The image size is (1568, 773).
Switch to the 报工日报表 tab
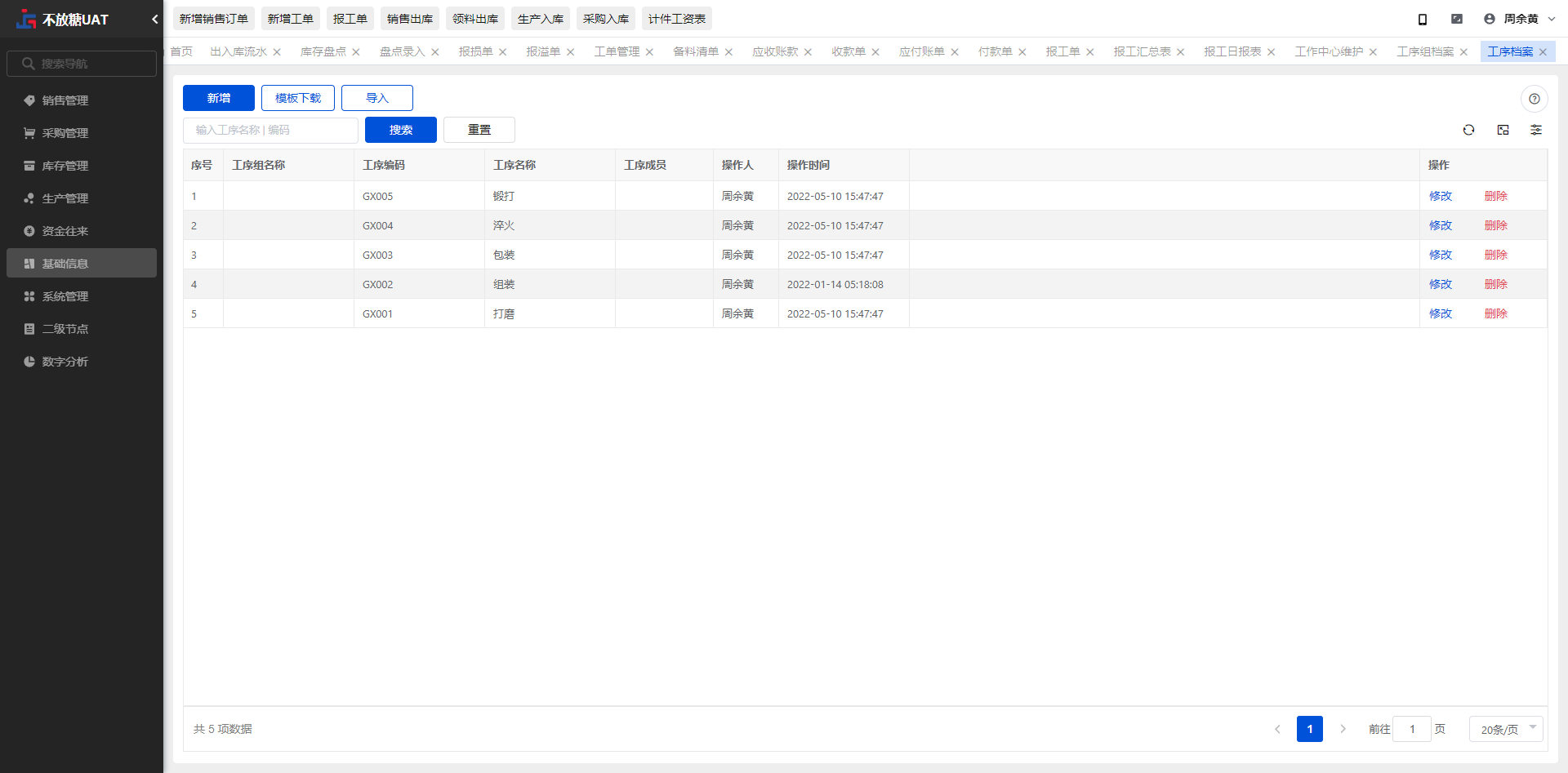[x=1232, y=51]
